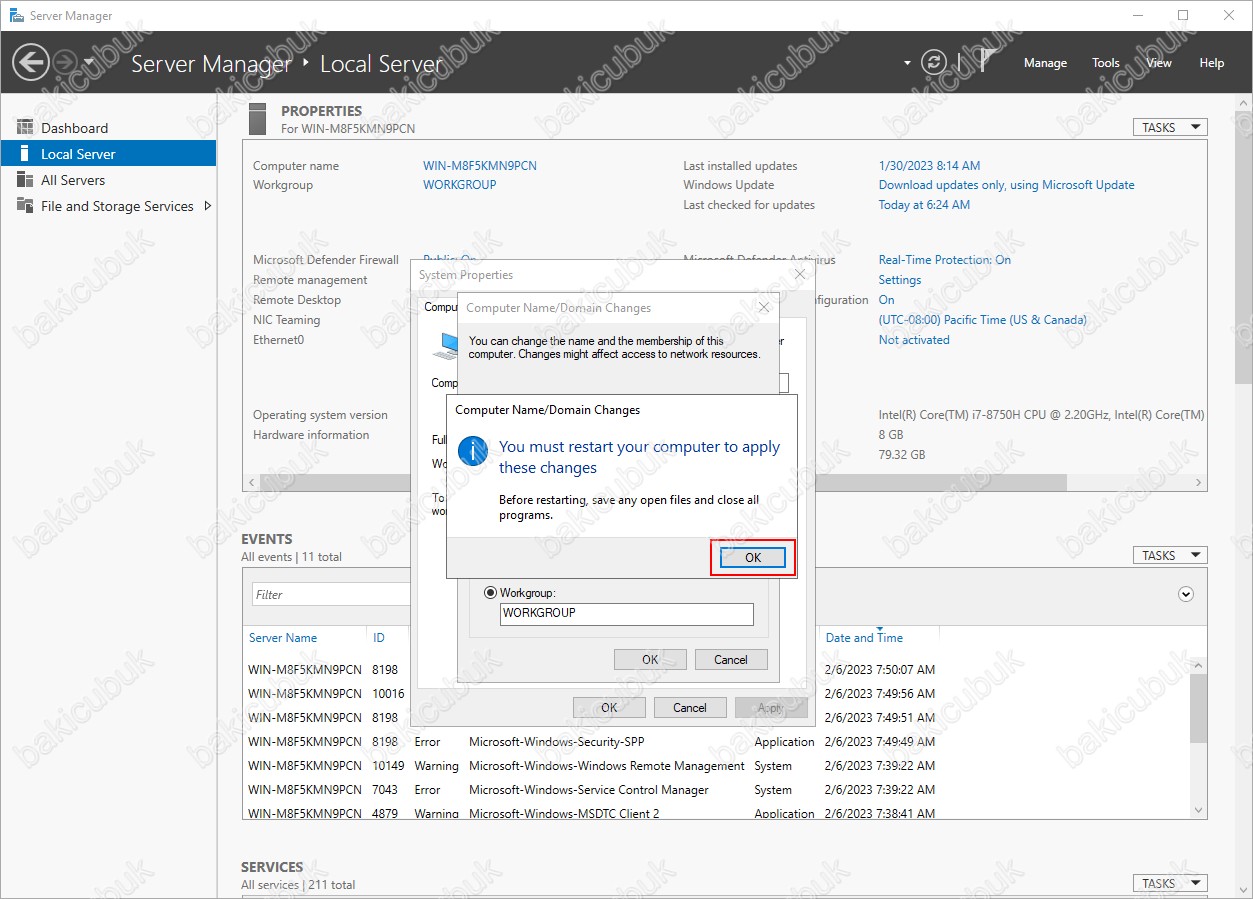Click Cancel in the System Properties dialog
This screenshot has width=1253, height=899.
click(690, 708)
